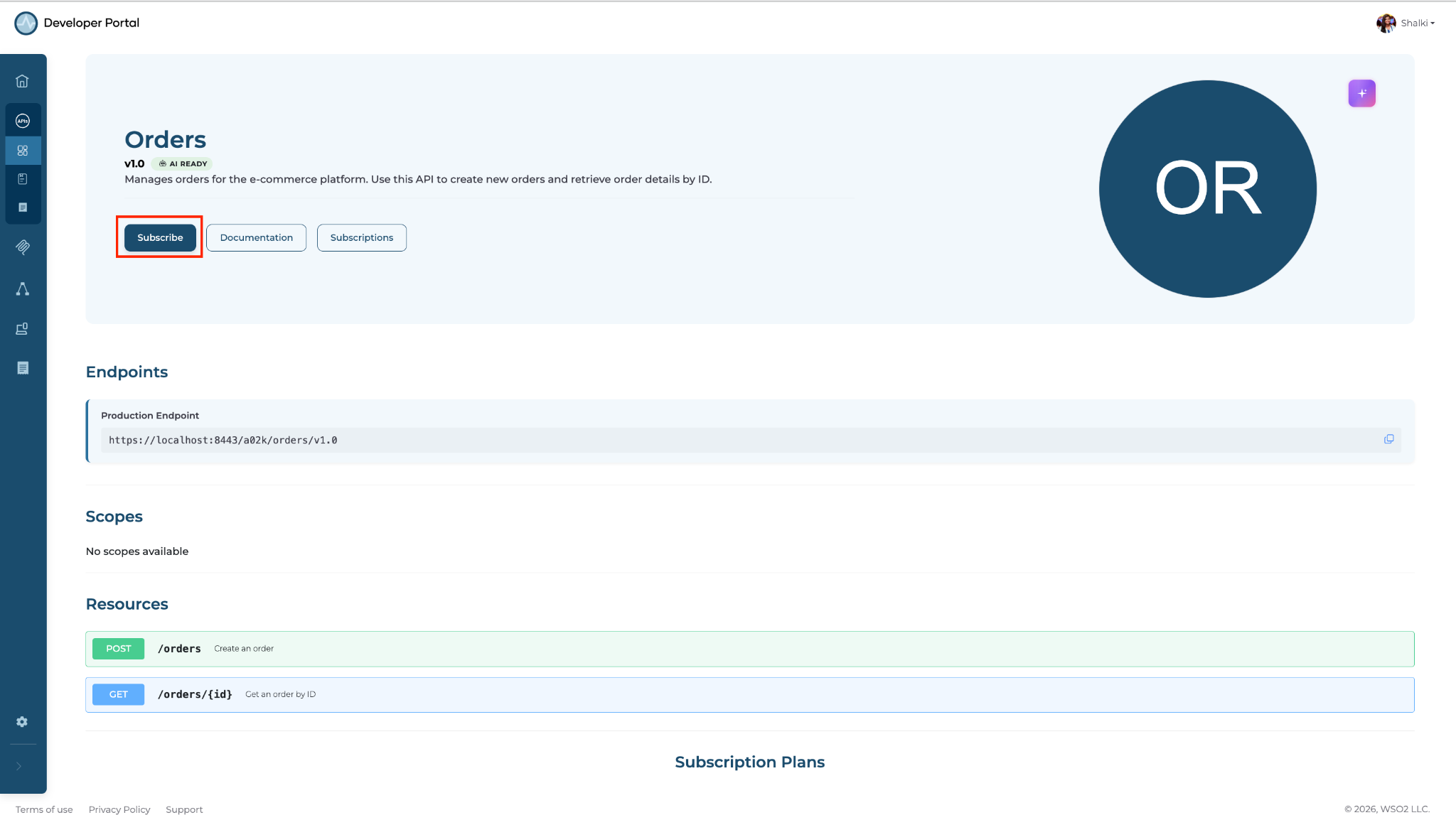Click the Endpoints heading

pyautogui.click(x=127, y=372)
